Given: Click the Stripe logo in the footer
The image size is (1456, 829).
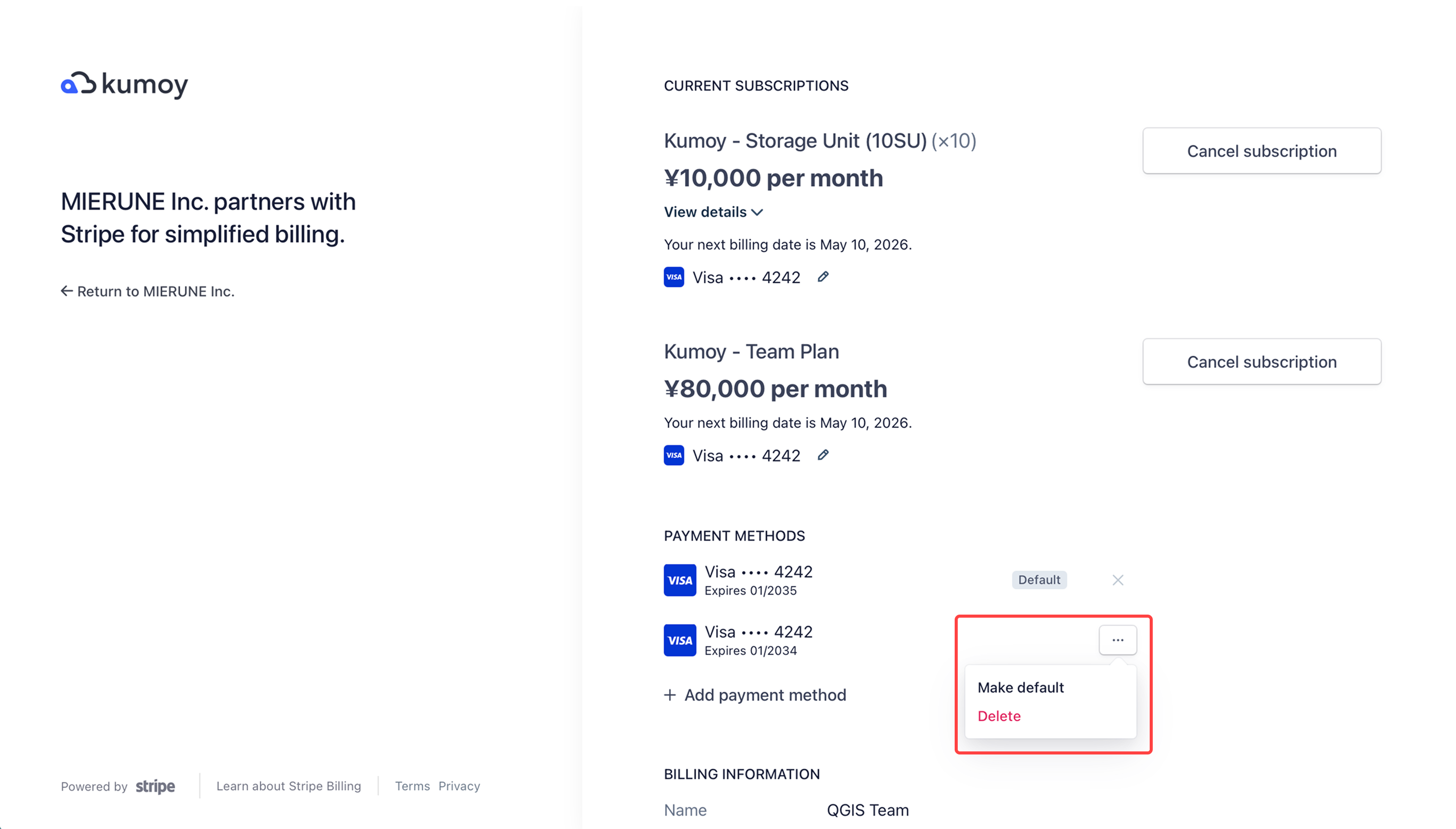Looking at the screenshot, I should click(x=155, y=786).
